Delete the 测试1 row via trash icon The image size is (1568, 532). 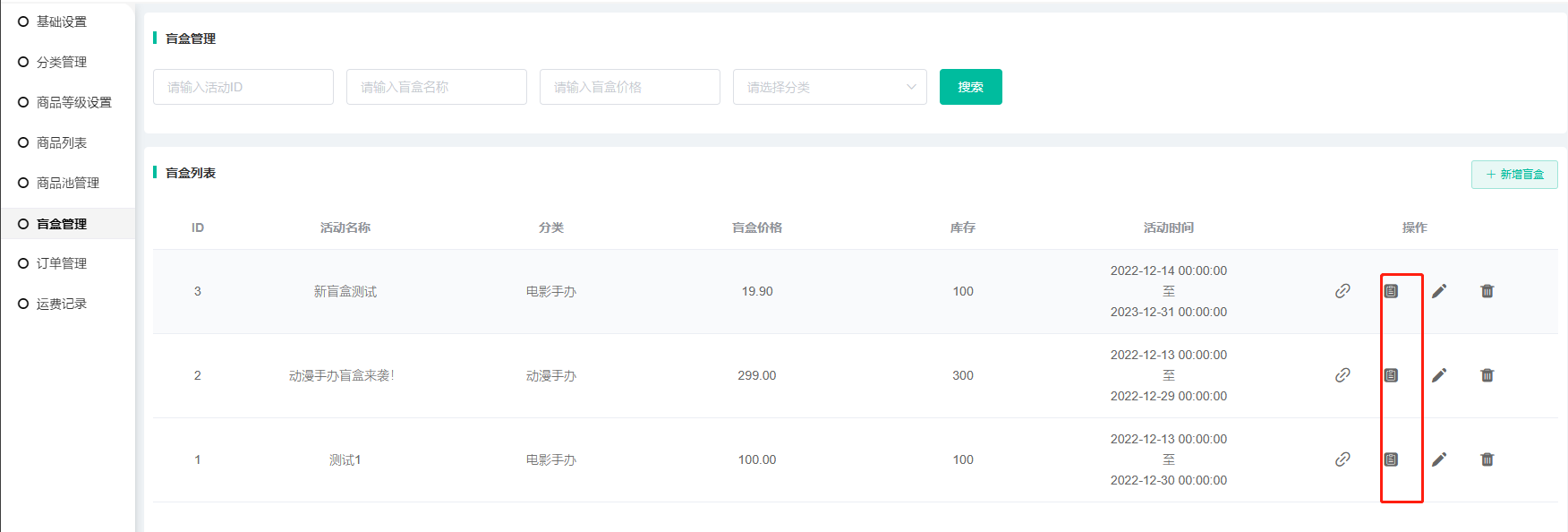1487,459
